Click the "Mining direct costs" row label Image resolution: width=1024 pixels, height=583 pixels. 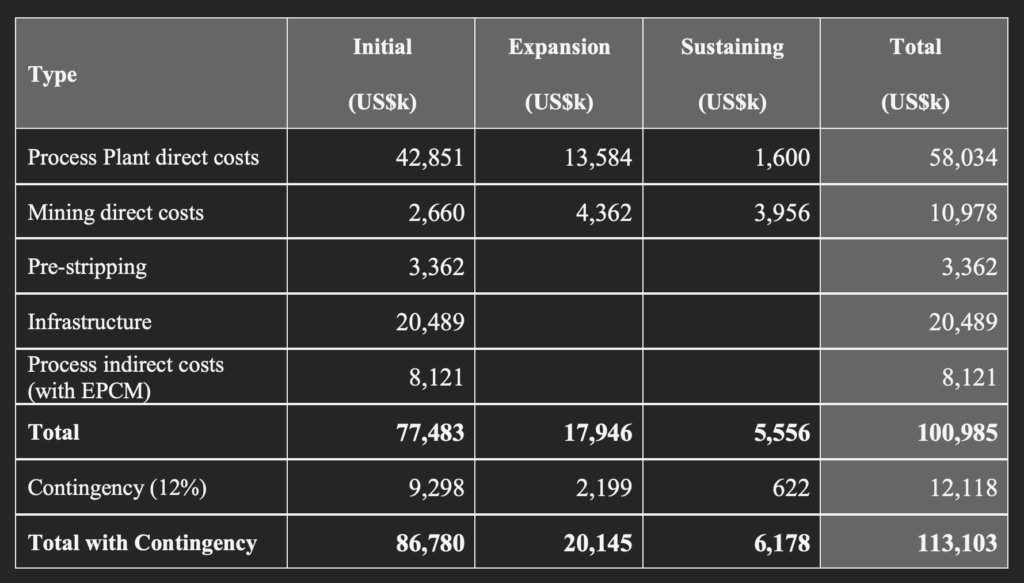point(116,212)
